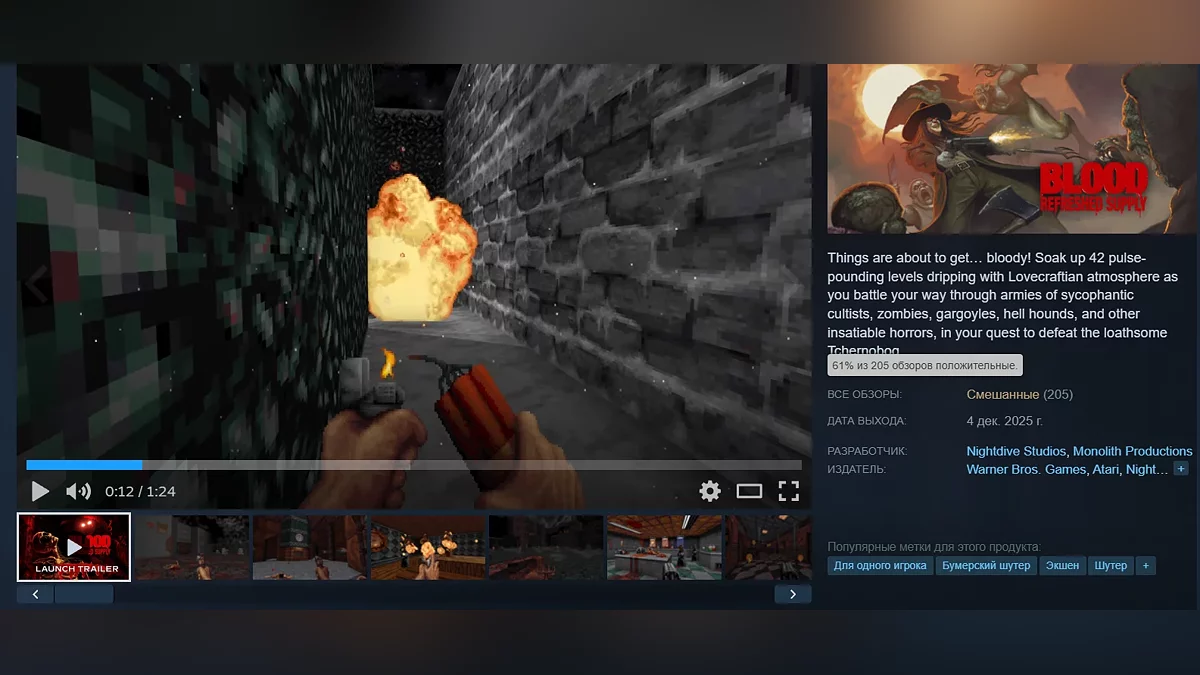1200x675 pixels.
Task: Click the ВСЕ ОБЗОРЫ label
Action: pyautogui.click(x=865, y=395)
